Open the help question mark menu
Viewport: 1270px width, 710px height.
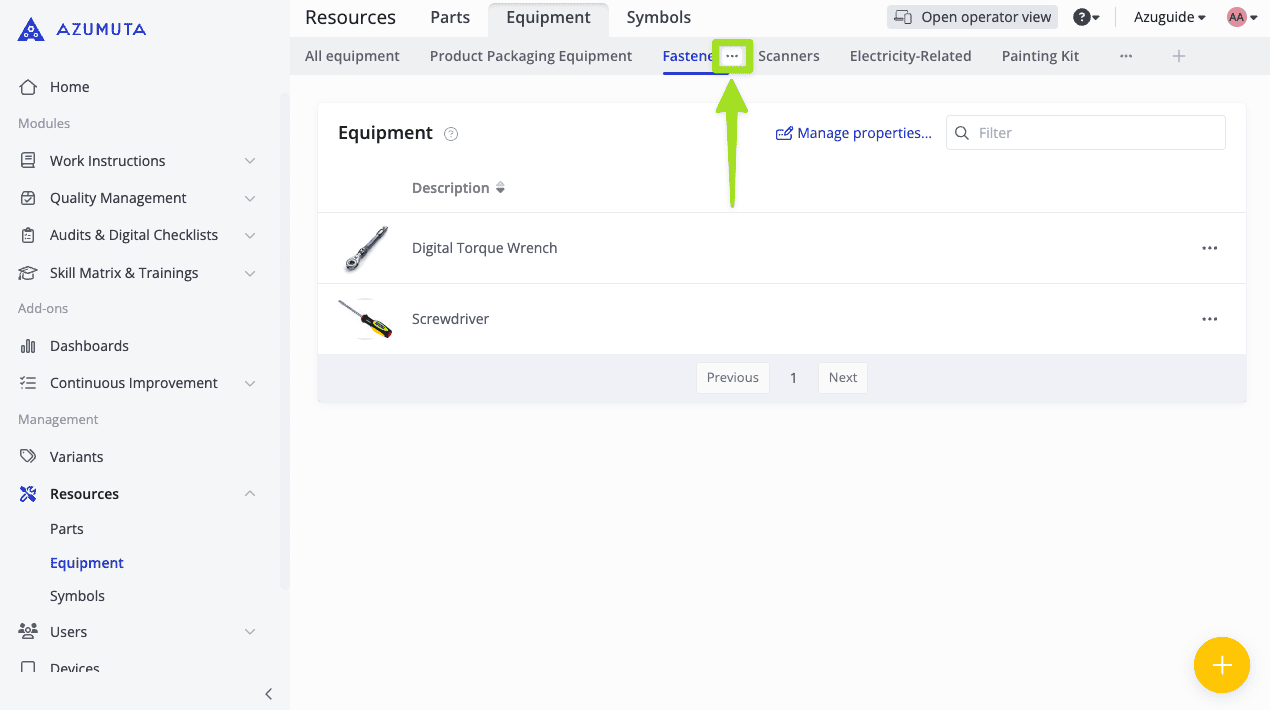1085,17
